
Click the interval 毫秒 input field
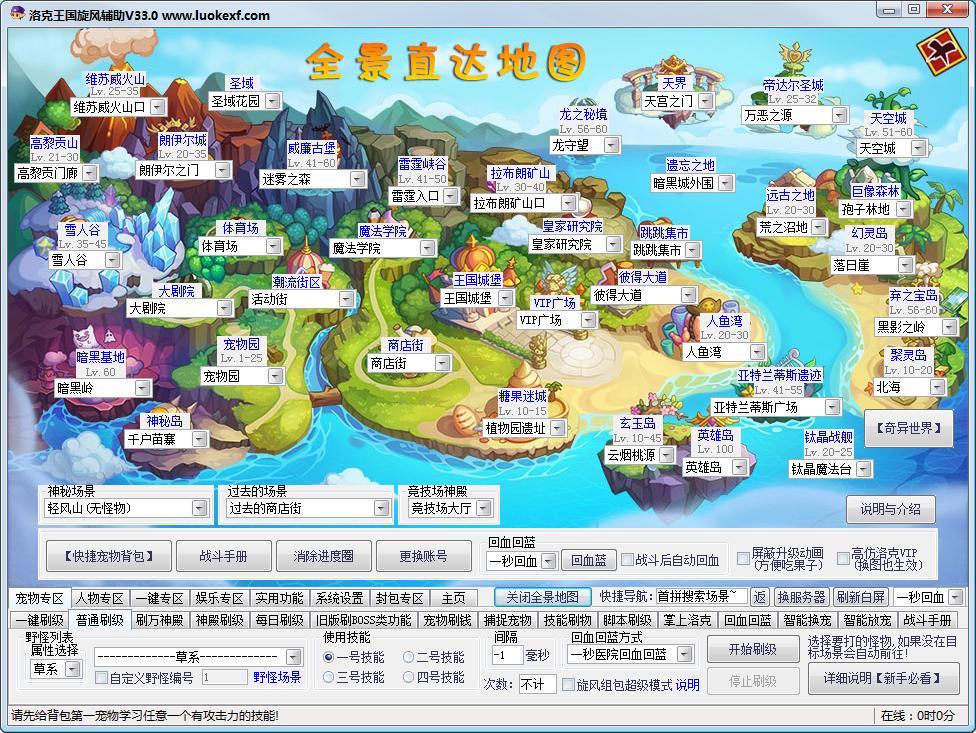point(507,655)
